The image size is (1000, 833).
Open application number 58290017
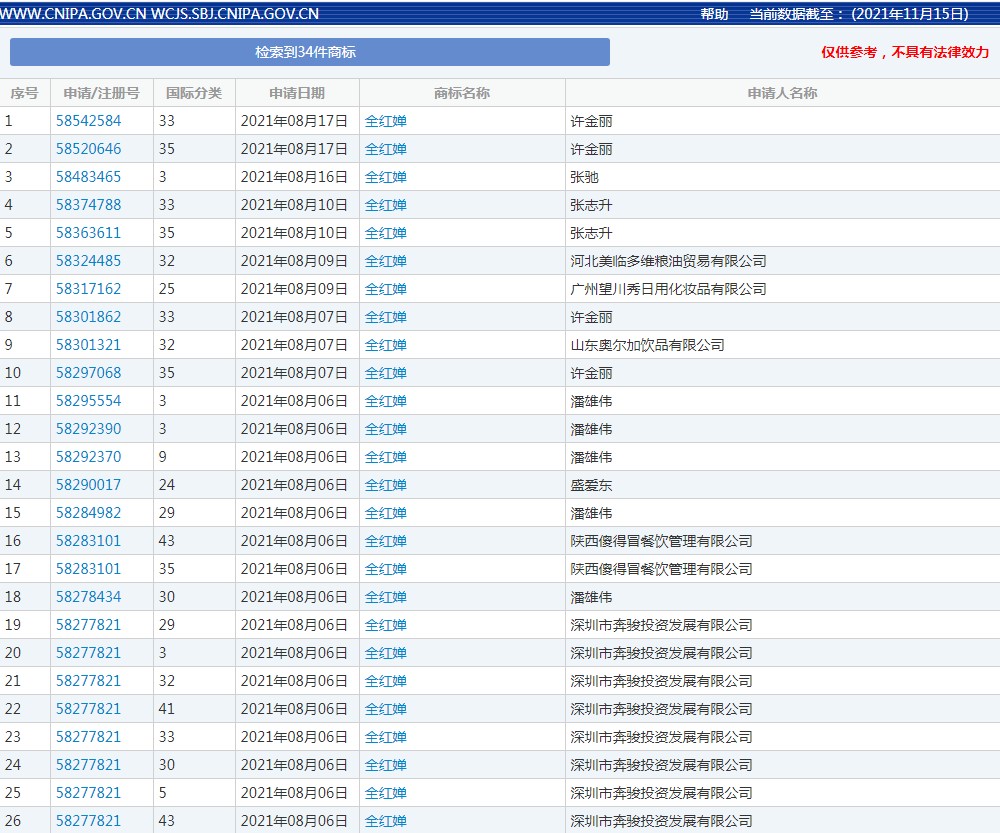88,485
